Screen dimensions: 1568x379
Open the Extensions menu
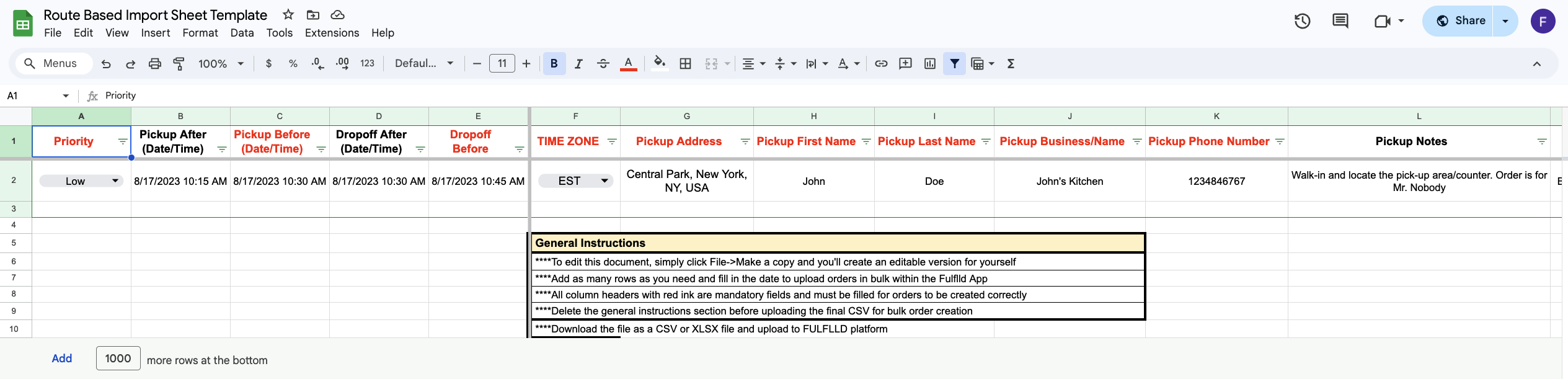click(x=332, y=33)
